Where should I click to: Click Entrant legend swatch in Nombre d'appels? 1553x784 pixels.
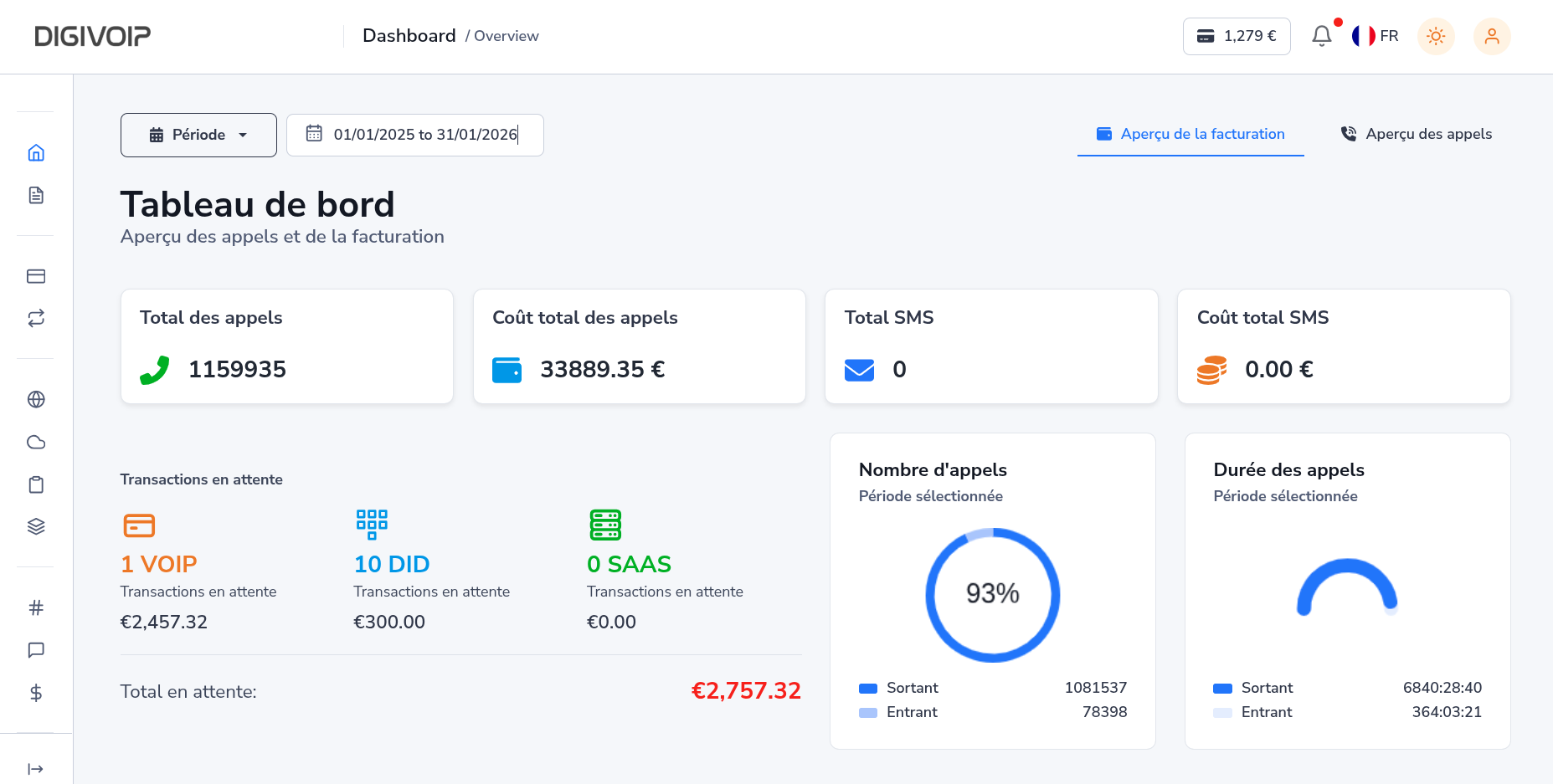pyautogui.click(x=868, y=713)
